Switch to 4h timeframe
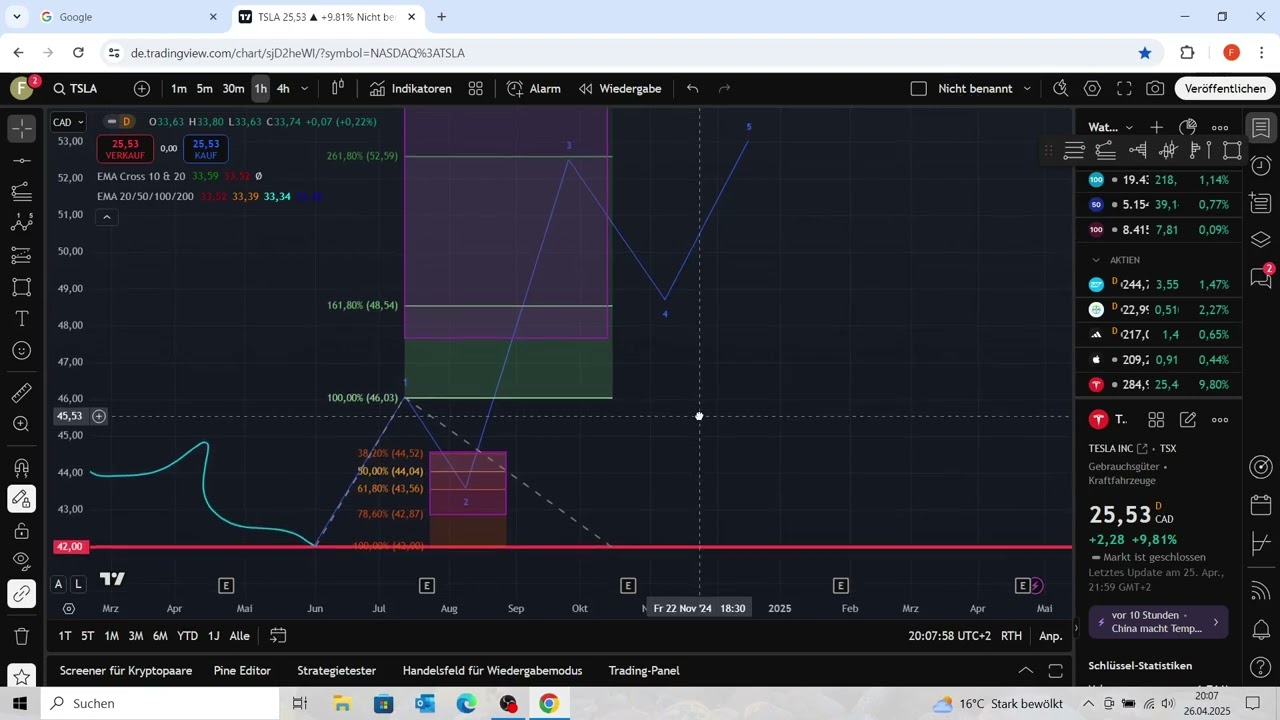 [x=283, y=89]
